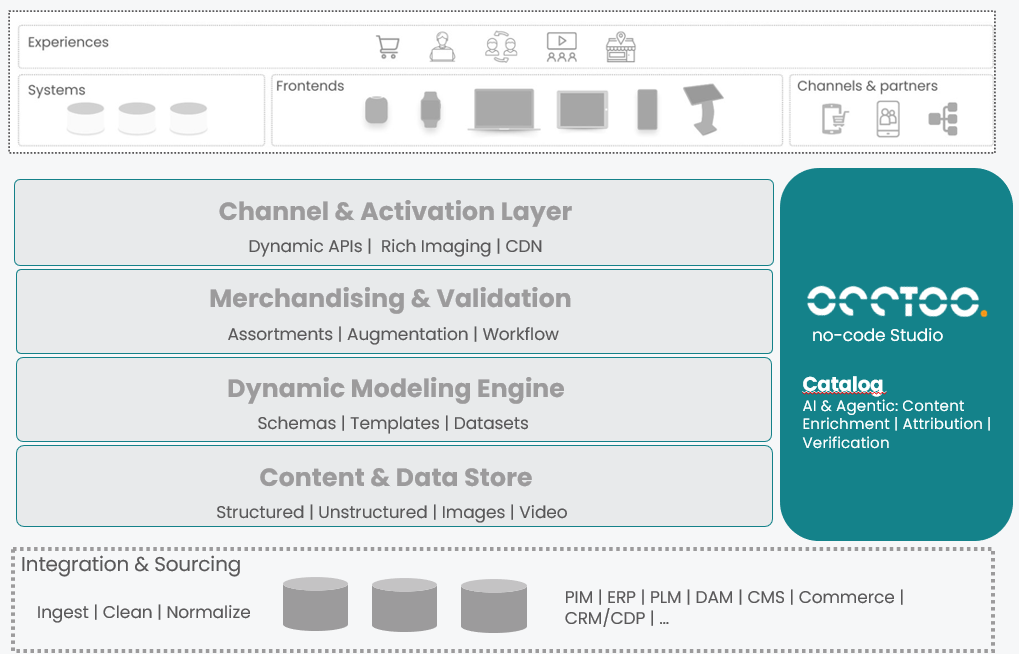
Task: Select the CDN text
Action: tap(524, 246)
